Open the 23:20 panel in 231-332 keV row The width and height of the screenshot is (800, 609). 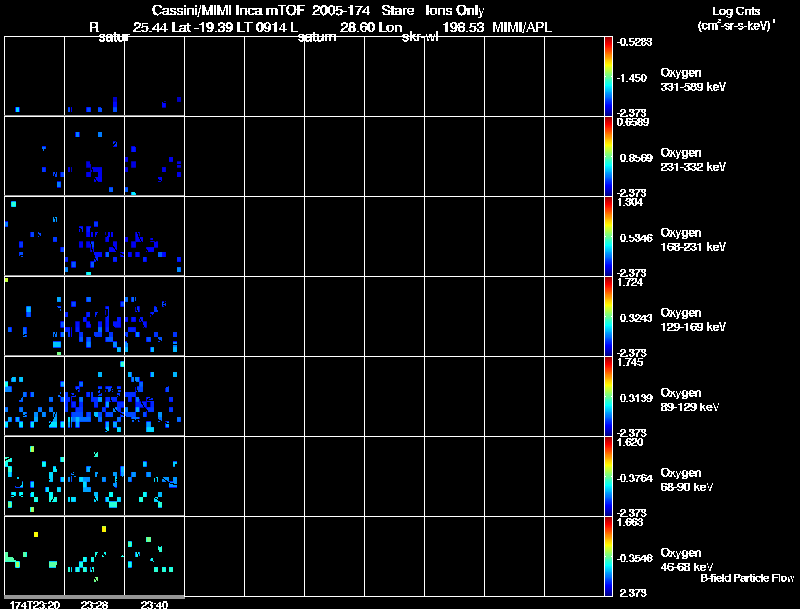pos(35,157)
